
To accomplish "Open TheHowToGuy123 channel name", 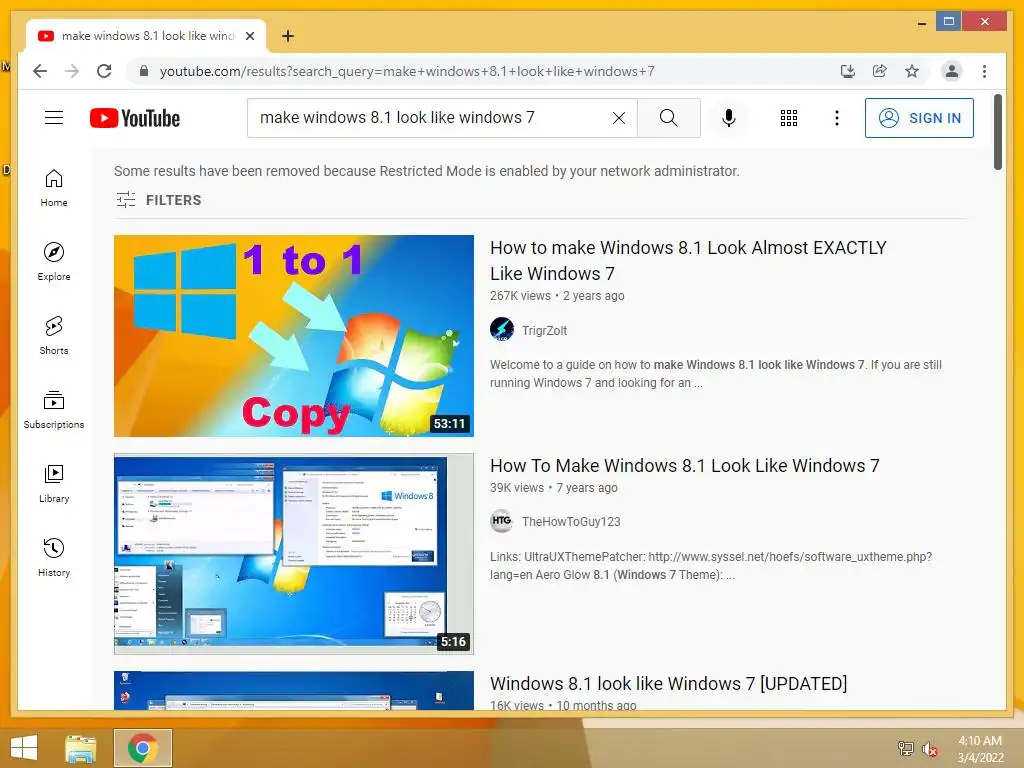I will pos(571,522).
